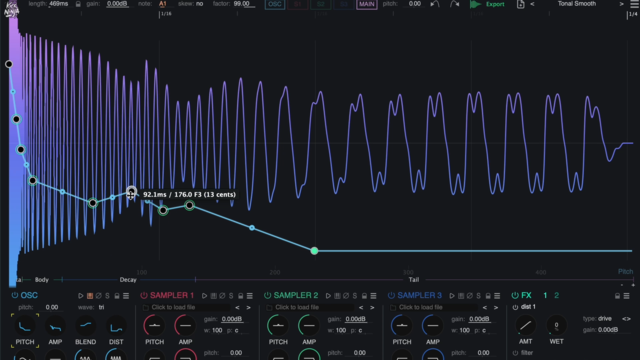Switch to the S2 view tab
Screen dimensions: 640x360
point(320,4)
